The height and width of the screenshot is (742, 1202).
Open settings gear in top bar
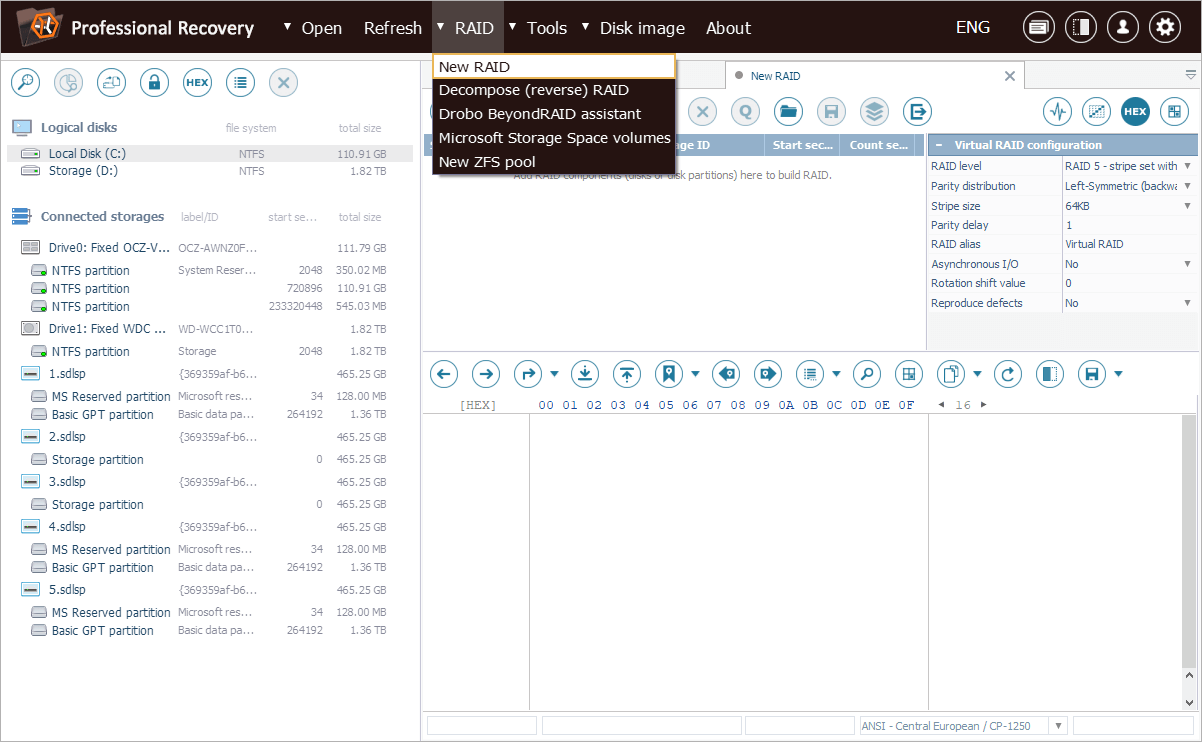(x=1165, y=27)
